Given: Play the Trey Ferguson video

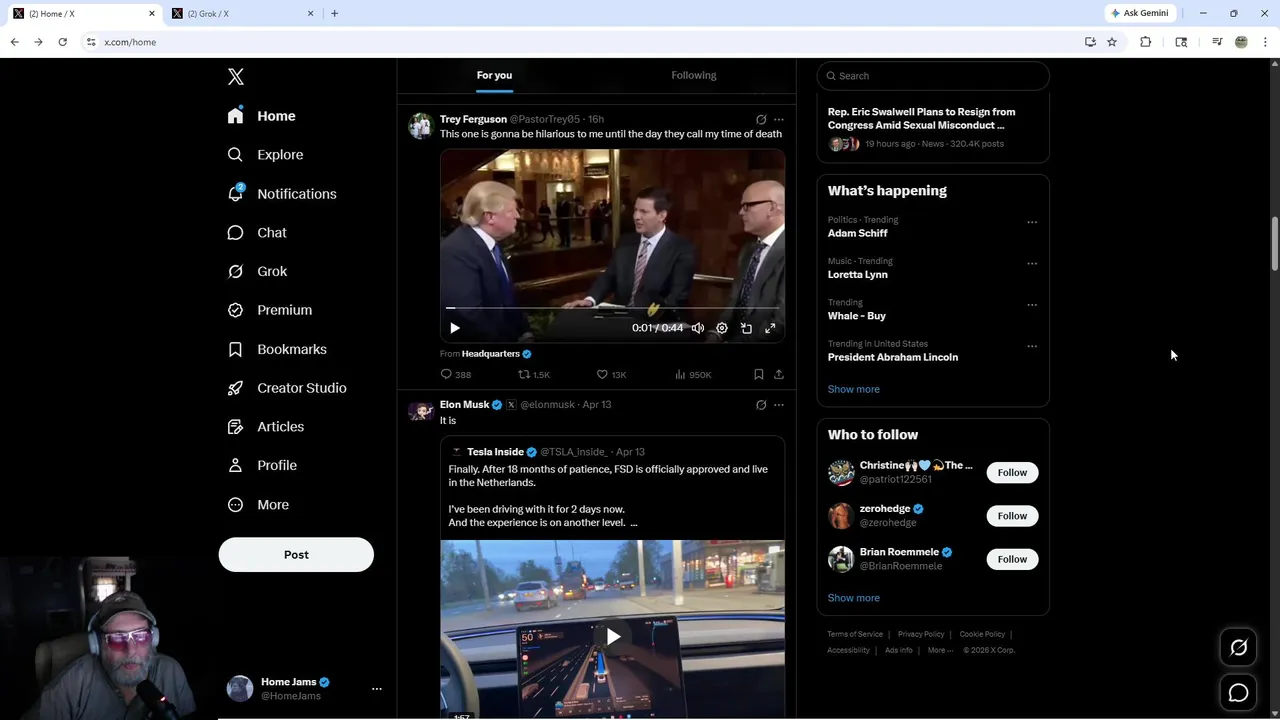Looking at the screenshot, I should coord(455,328).
